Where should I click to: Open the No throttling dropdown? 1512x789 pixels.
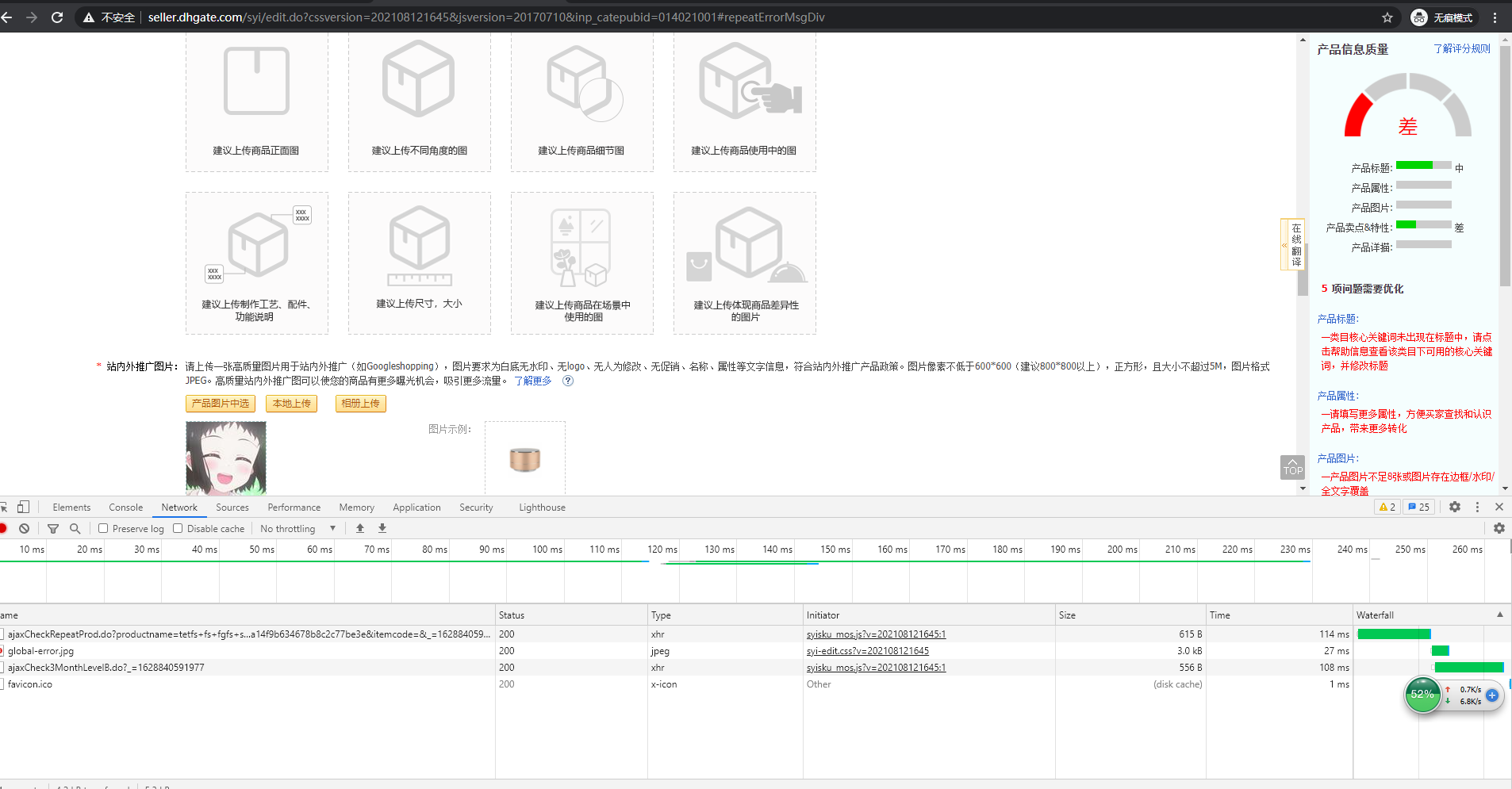point(297,528)
